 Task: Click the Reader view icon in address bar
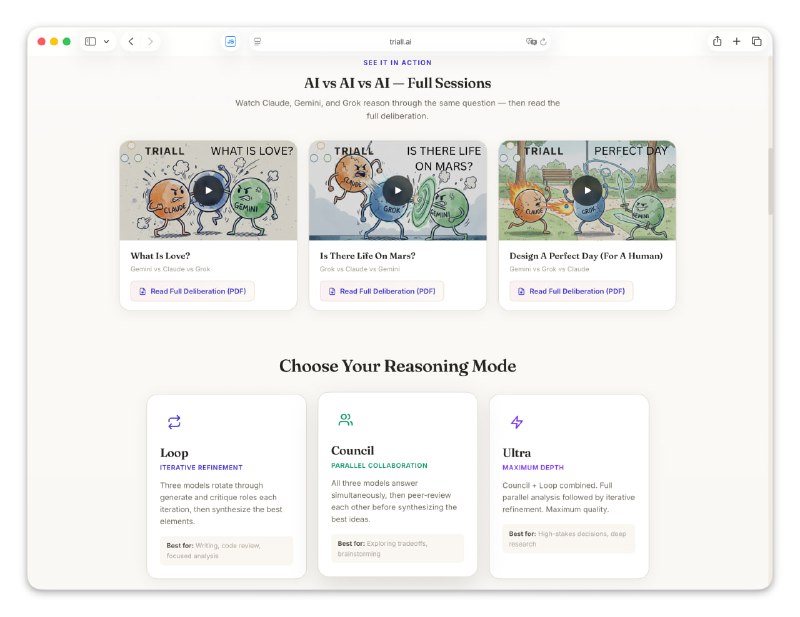pos(257,41)
